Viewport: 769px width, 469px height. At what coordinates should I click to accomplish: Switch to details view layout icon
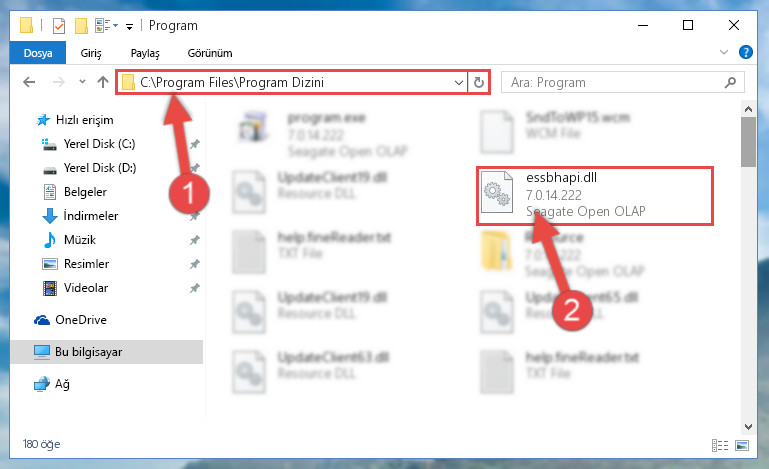point(719,445)
